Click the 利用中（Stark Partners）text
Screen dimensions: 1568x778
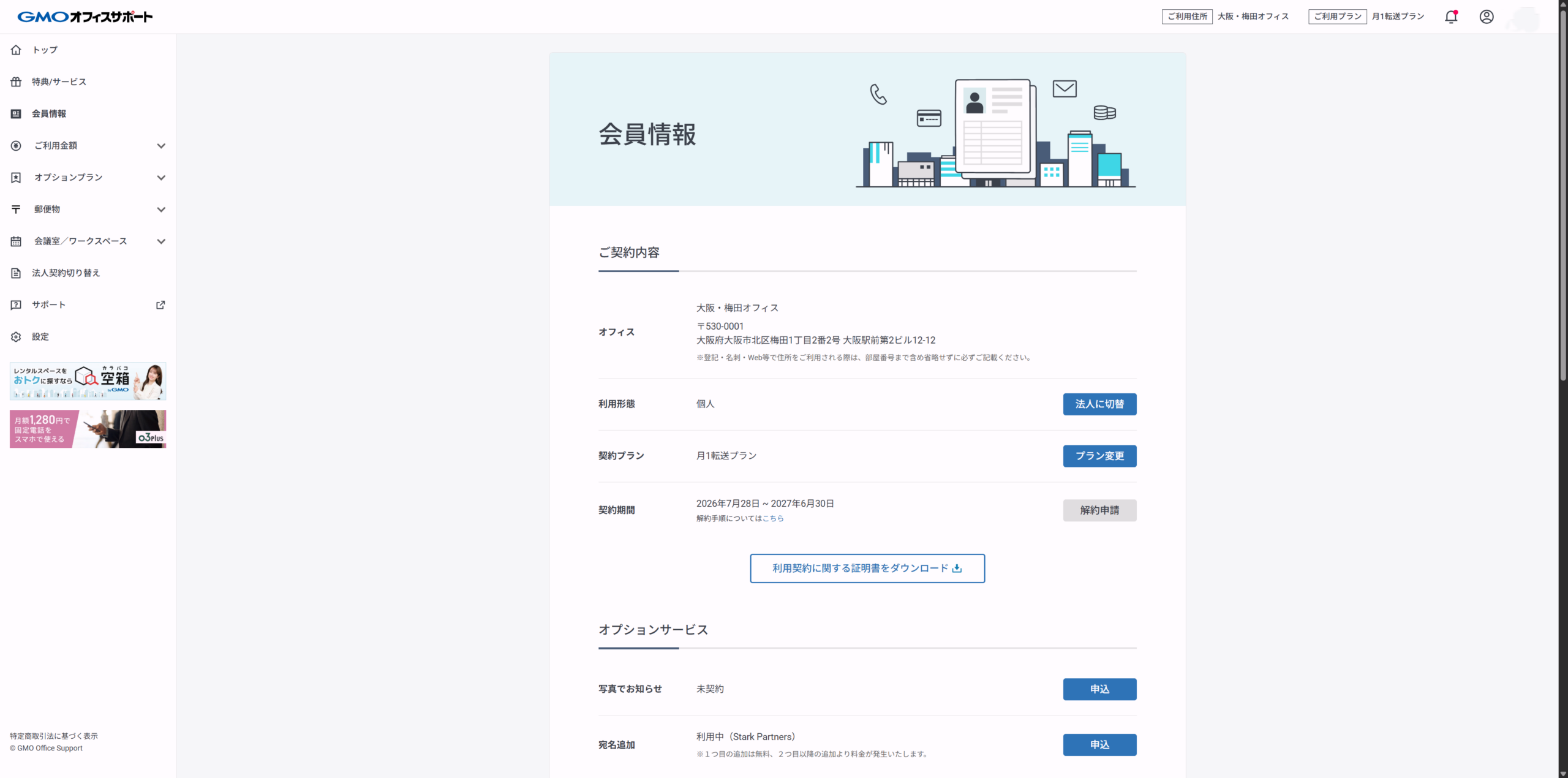point(746,736)
